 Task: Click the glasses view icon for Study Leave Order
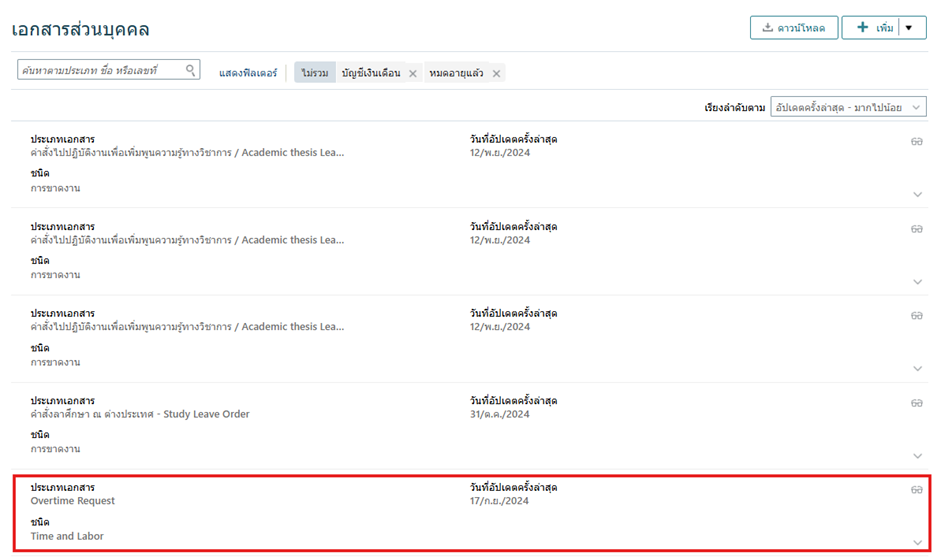pyautogui.click(x=916, y=403)
